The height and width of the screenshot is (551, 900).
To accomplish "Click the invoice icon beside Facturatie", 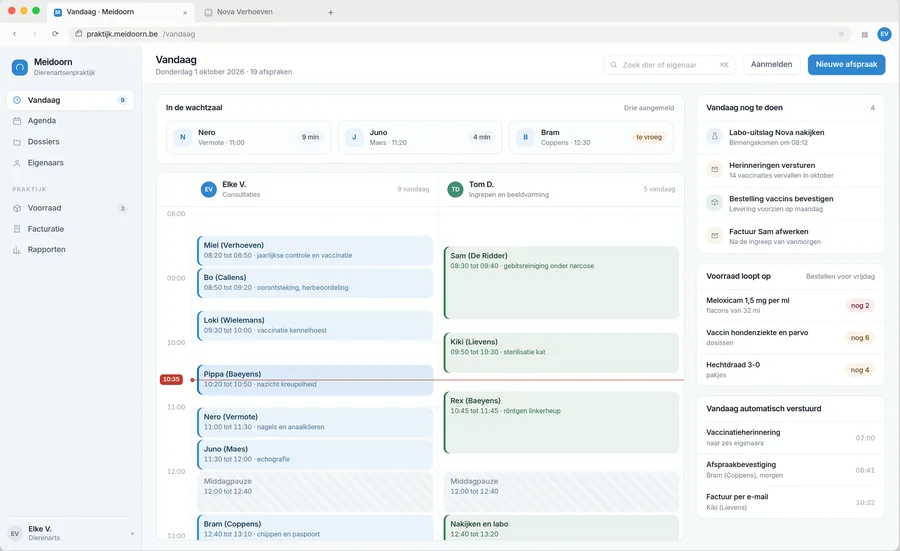I will pos(17,229).
